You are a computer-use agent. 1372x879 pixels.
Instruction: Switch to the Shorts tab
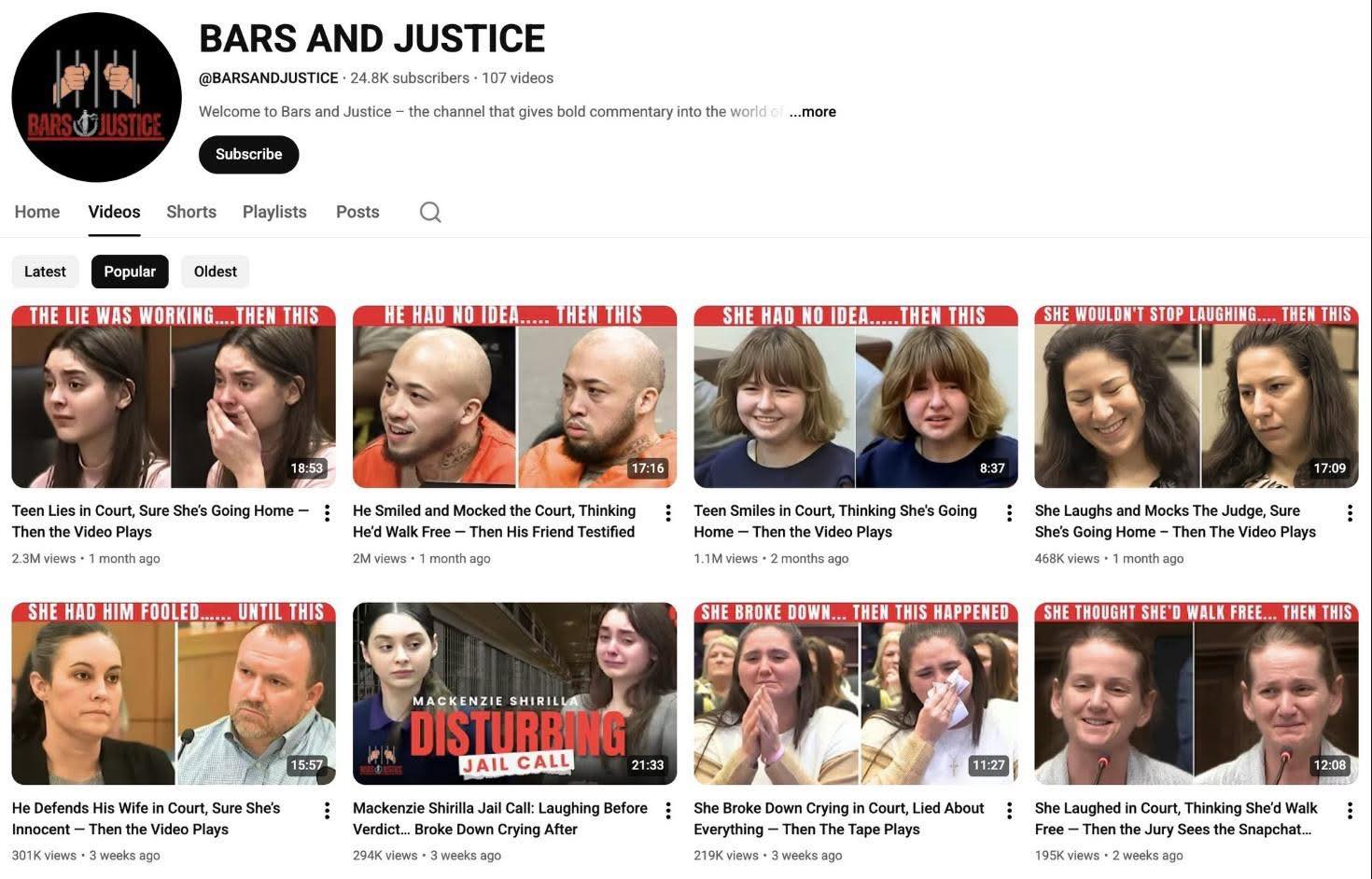[x=191, y=212]
